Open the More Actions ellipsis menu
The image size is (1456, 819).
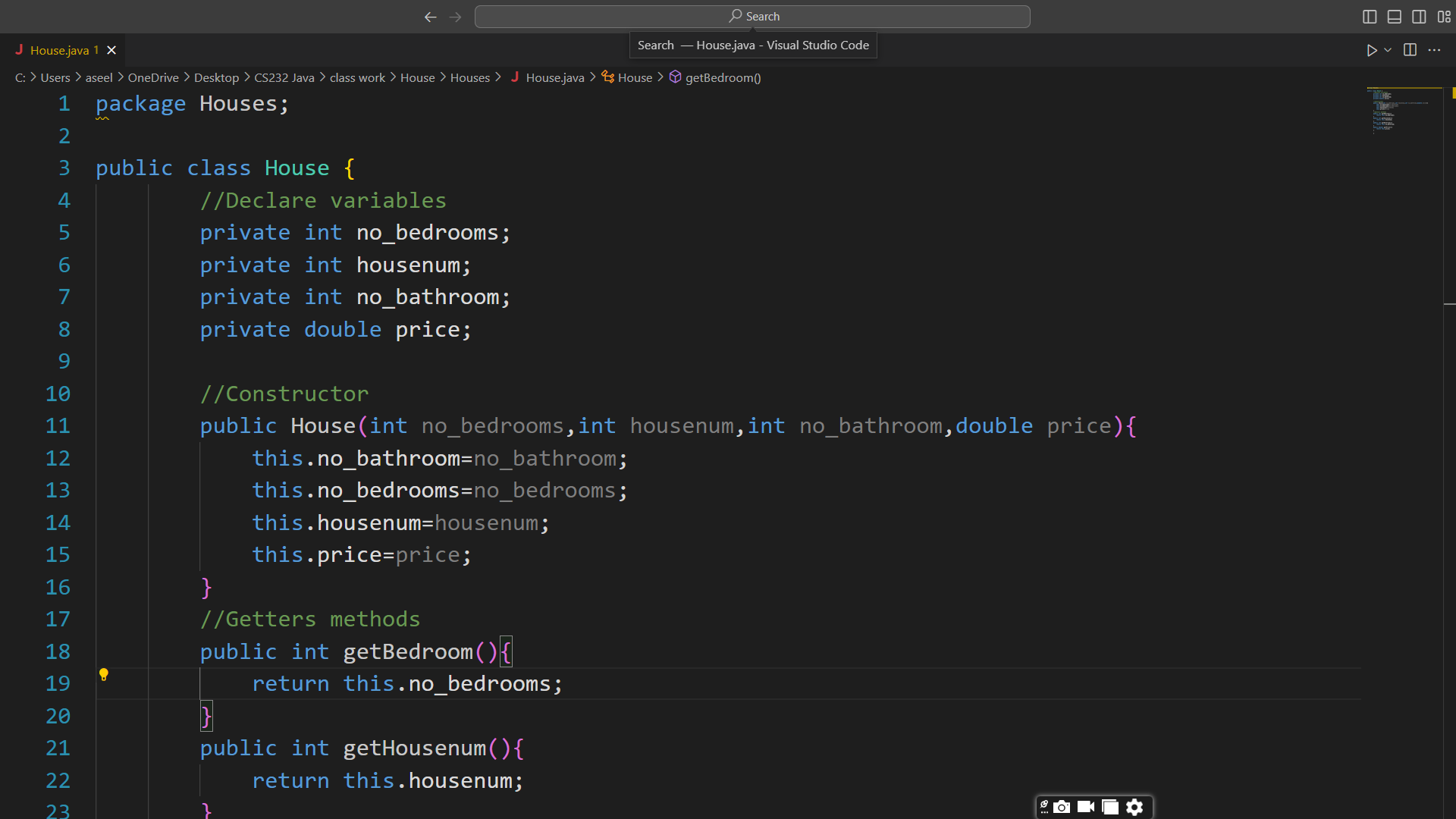(1434, 50)
